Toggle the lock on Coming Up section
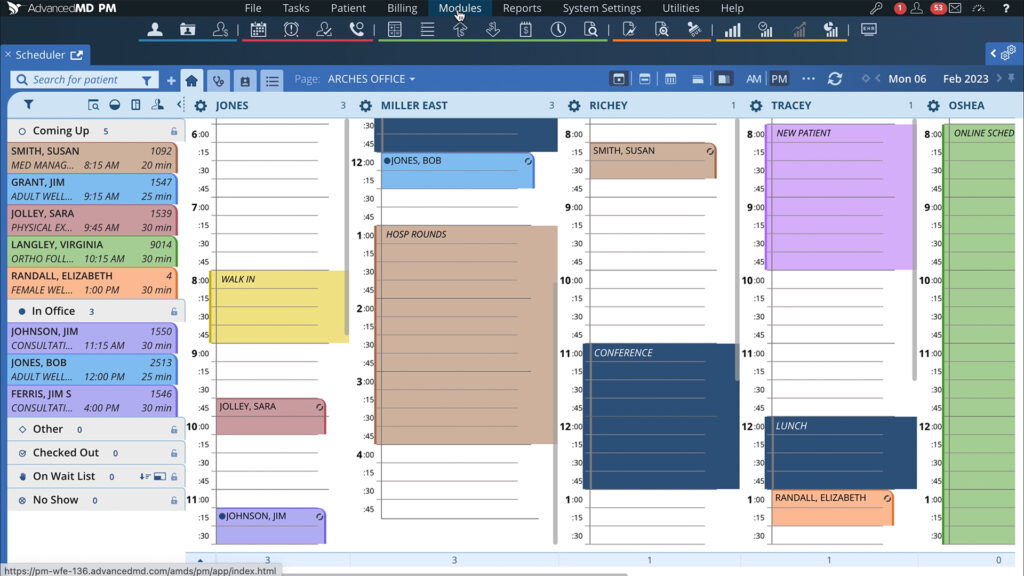 tap(174, 131)
